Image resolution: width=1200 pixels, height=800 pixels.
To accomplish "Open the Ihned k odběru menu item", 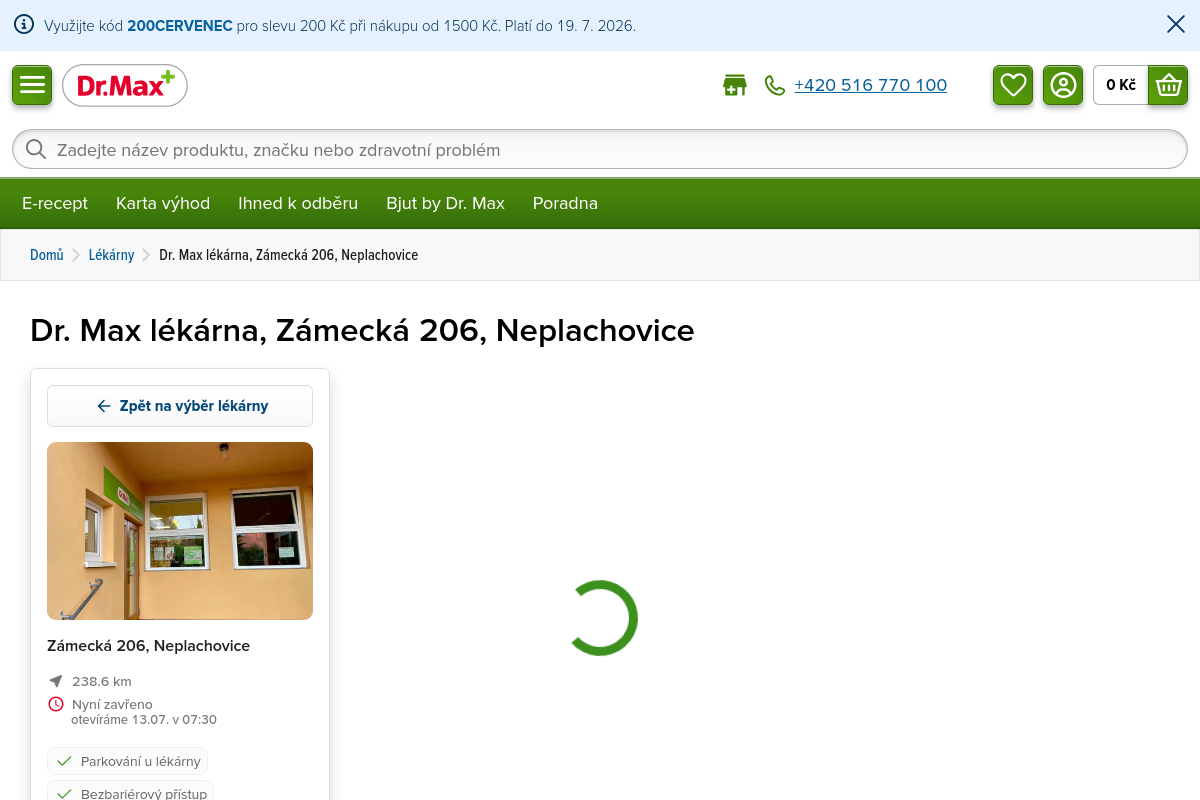I will coord(298,203).
